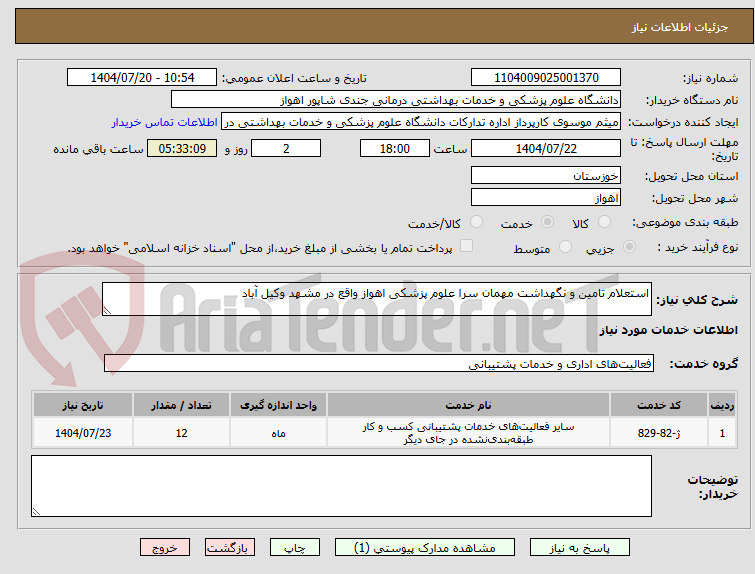Click the بازگشت back button
Screen dimensions: 755x574
[x=230, y=548]
